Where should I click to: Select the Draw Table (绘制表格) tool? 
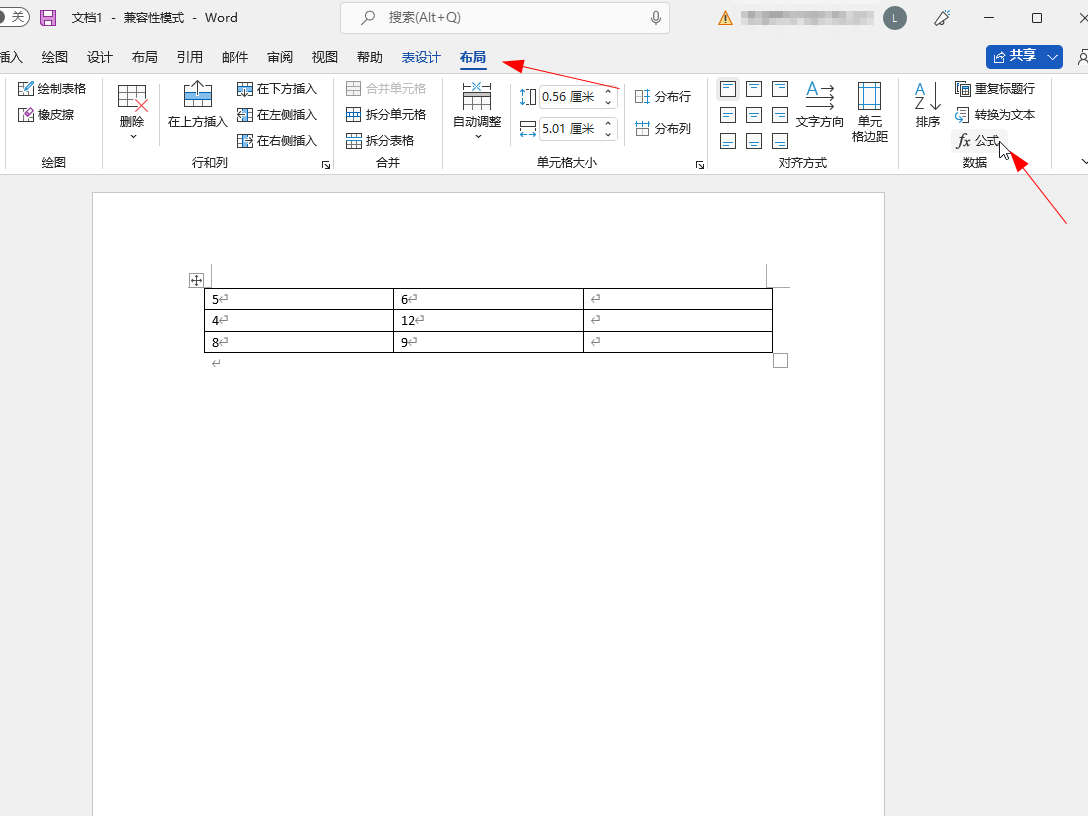52,89
